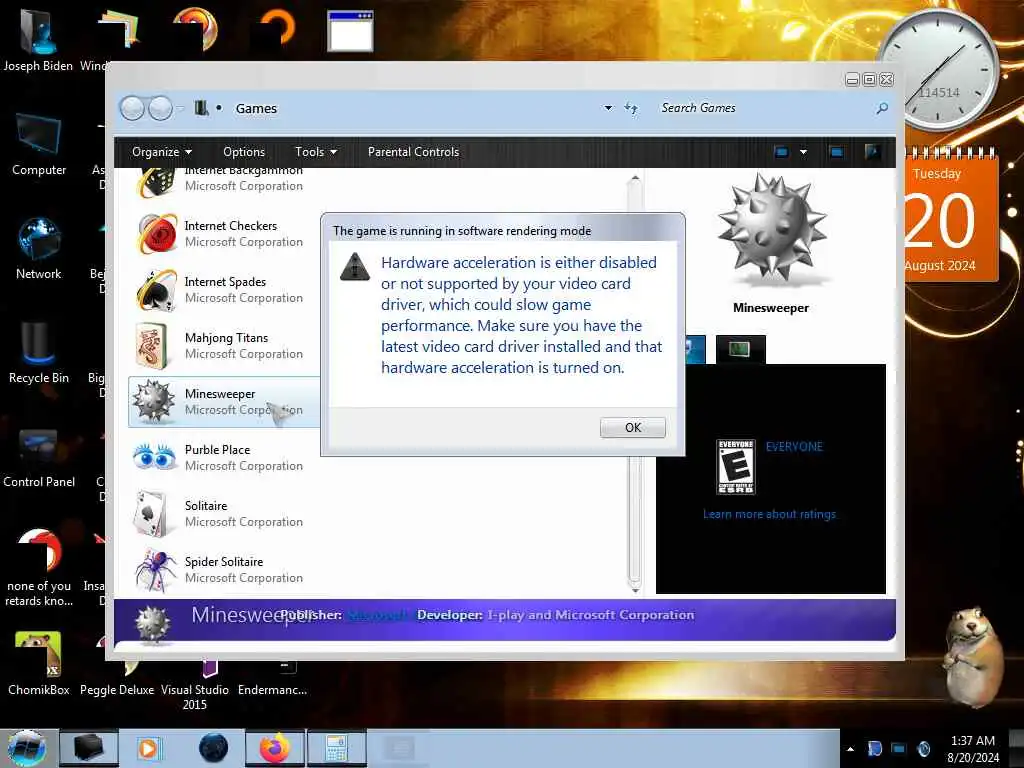1024x768 pixels.
Task: Select the Purble Place eyes icon
Action: tap(155, 457)
